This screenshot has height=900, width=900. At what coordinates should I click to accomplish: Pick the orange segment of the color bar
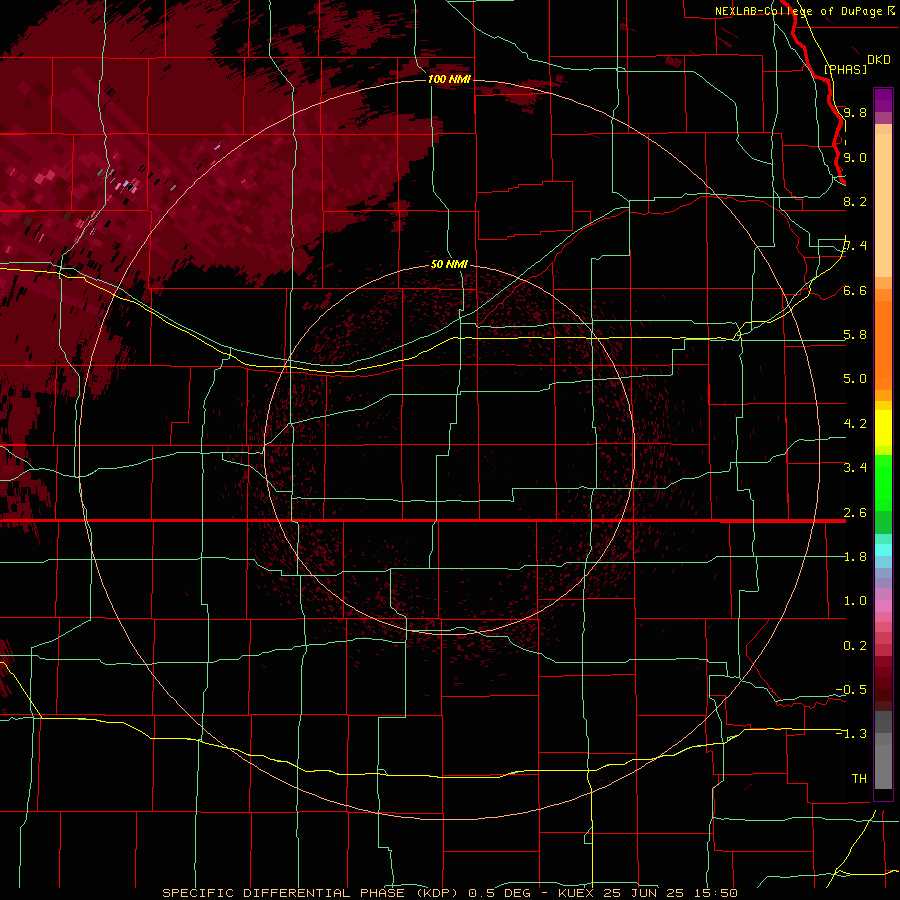point(883,344)
